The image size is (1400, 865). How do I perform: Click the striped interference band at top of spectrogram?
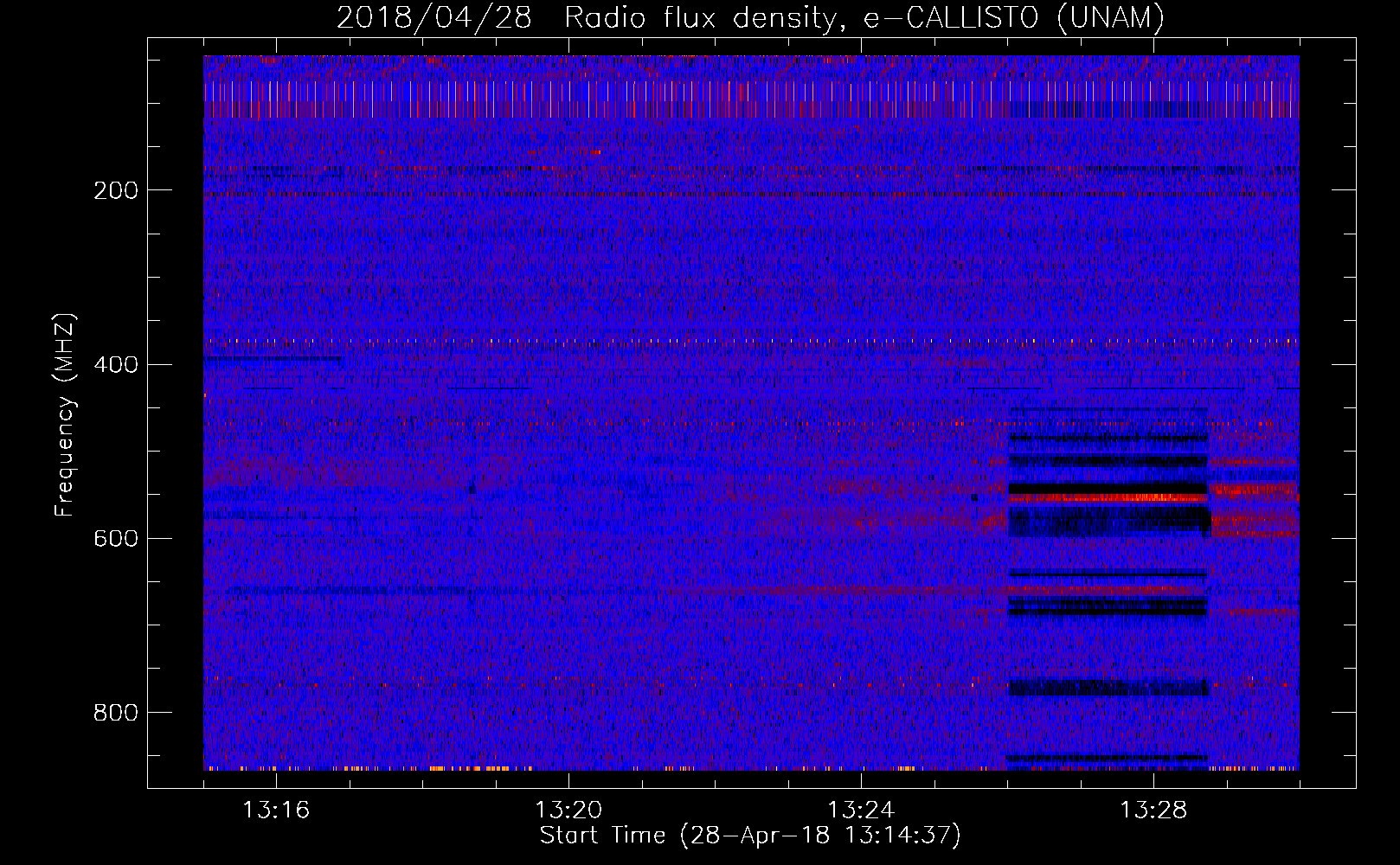(x=751, y=99)
